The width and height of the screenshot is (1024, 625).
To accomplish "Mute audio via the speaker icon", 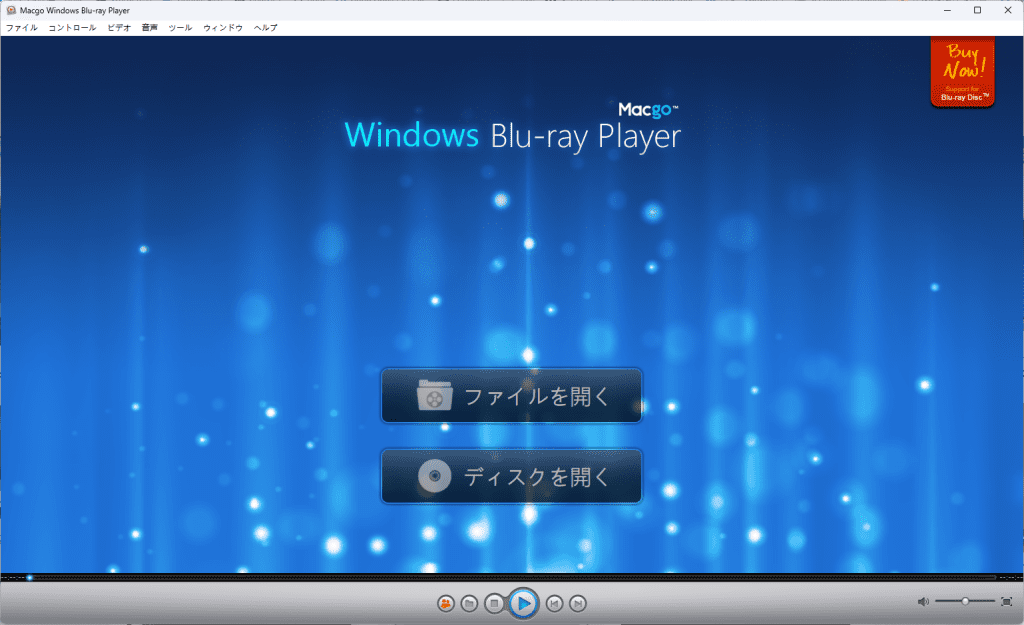I will tap(923, 601).
